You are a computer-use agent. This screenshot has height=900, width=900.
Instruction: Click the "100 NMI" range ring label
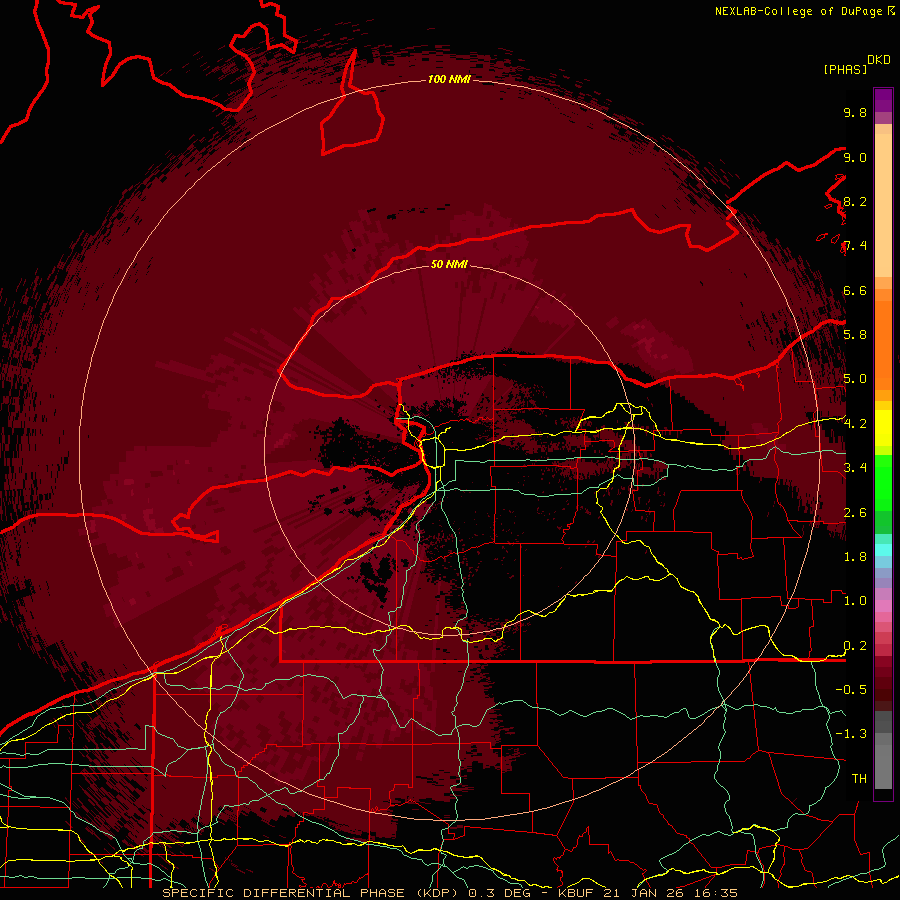(x=449, y=79)
